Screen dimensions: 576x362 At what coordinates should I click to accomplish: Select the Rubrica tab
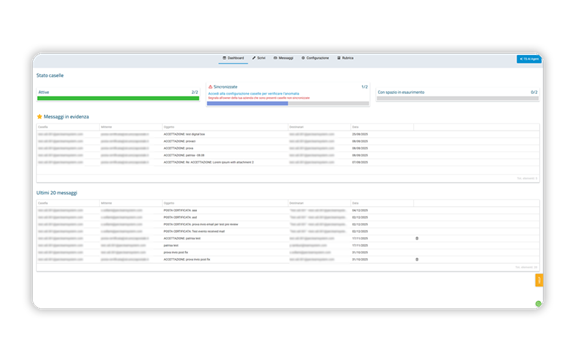coord(345,58)
